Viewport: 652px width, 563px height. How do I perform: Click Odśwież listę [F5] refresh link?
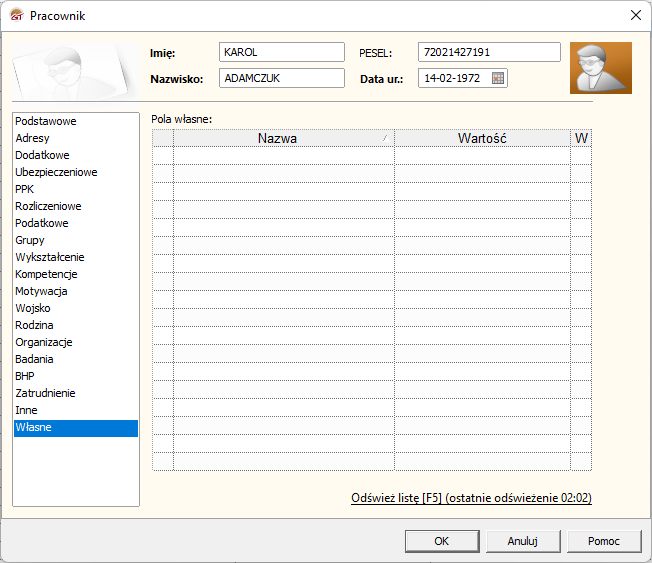point(471,498)
